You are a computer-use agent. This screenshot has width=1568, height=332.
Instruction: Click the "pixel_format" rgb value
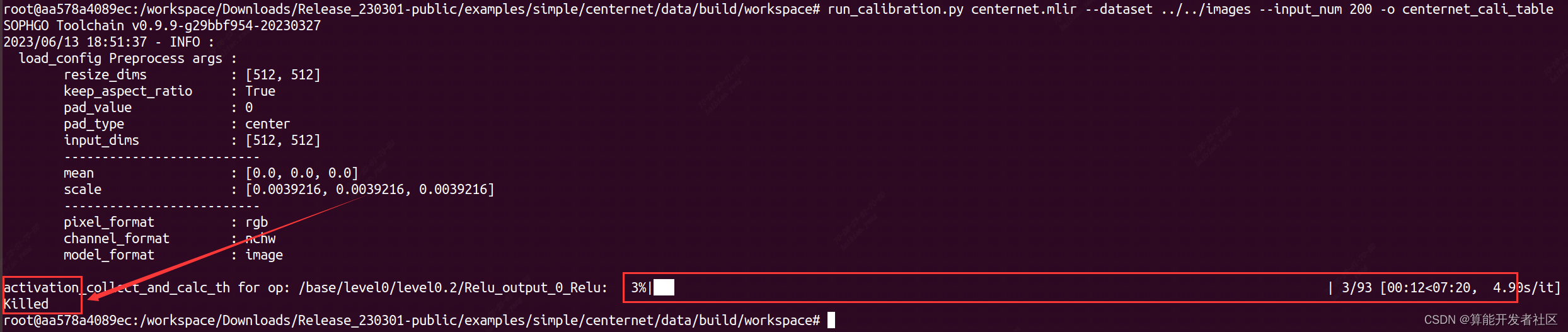point(257,222)
